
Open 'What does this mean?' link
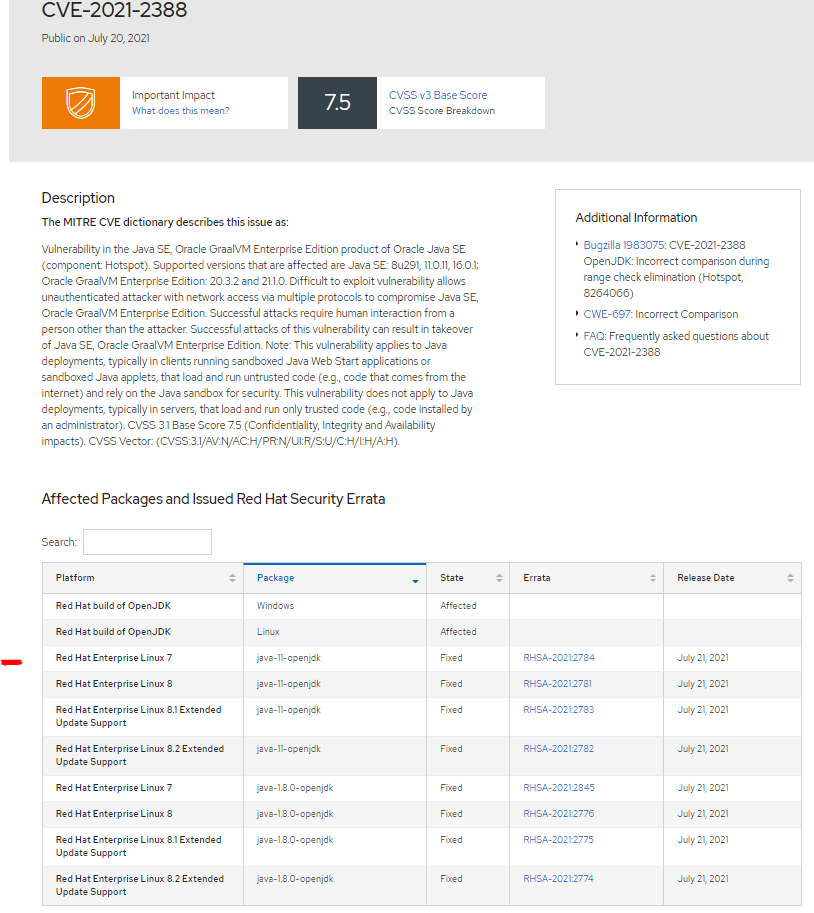(x=180, y=111)
